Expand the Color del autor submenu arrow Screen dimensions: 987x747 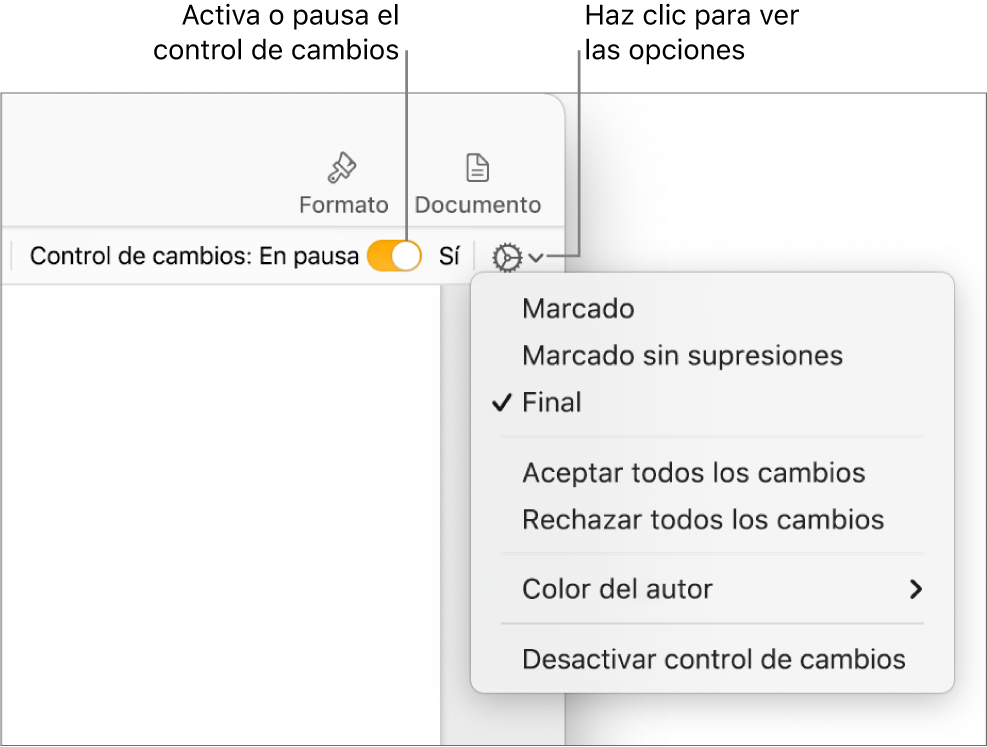coord(915,589)
